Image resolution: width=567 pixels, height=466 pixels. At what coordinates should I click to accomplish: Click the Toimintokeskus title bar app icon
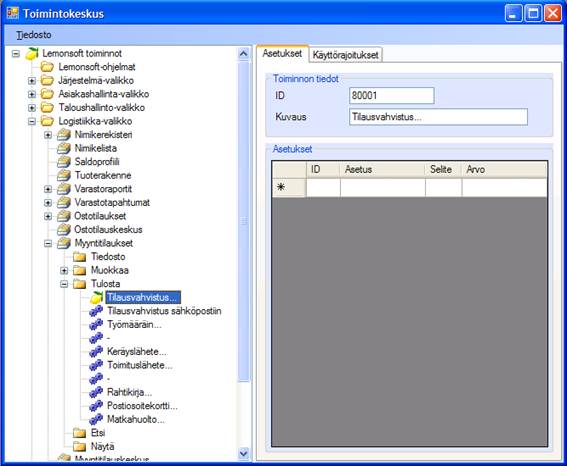tap(12, 13)
